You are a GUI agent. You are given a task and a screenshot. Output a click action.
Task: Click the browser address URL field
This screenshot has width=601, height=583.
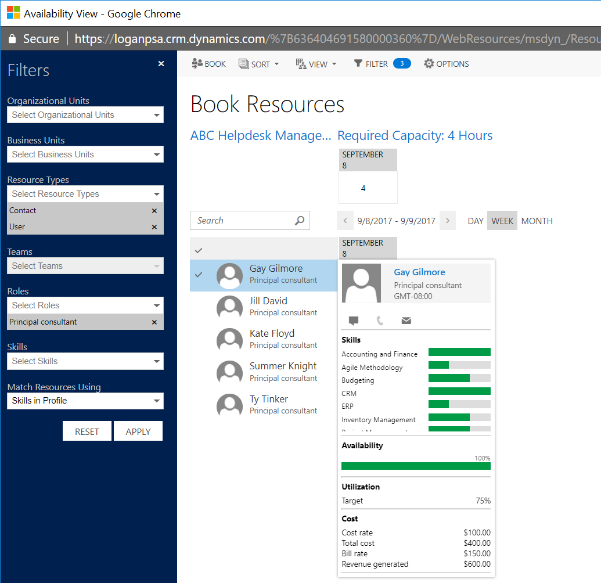(x=337, y=38)
